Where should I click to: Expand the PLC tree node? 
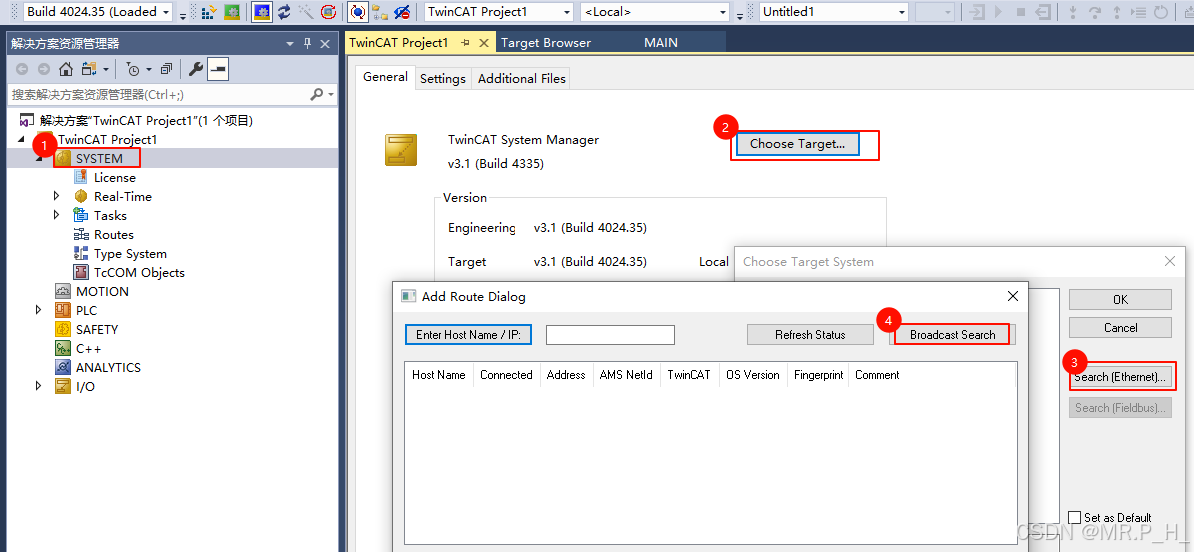coord(39,311)
